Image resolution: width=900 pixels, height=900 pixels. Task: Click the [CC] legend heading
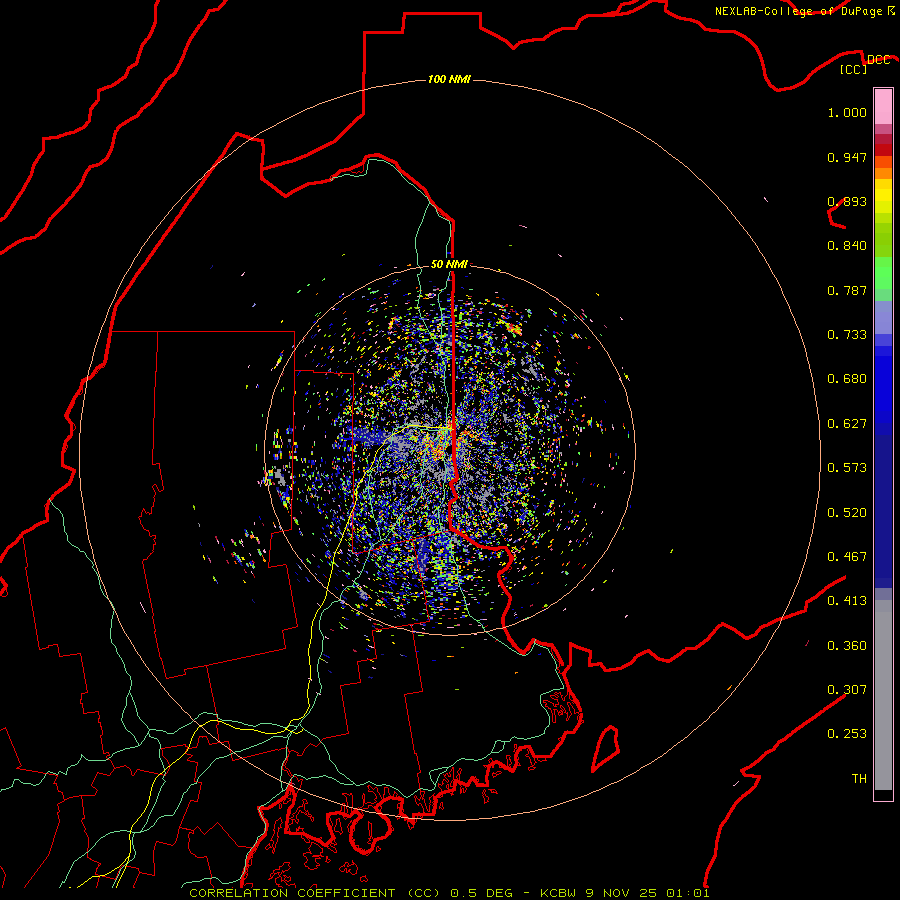[854, 69]
